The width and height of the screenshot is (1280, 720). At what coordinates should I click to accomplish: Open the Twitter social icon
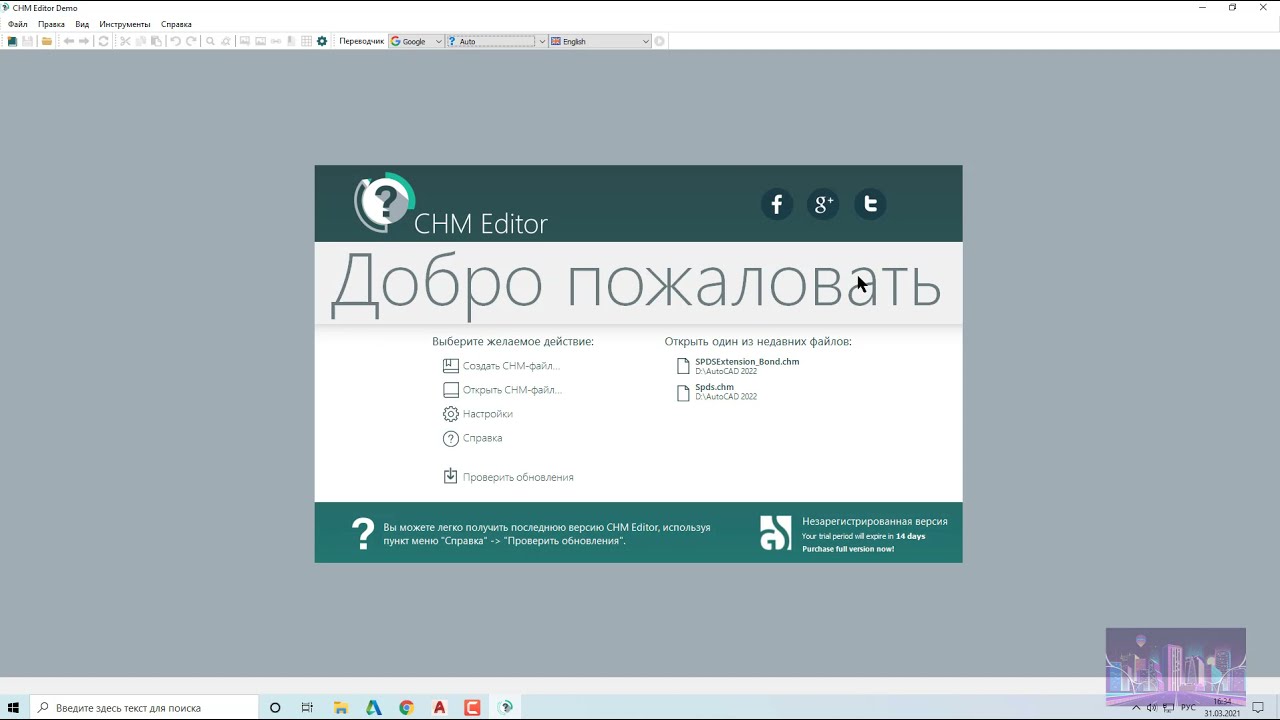[x=870, y=204]
